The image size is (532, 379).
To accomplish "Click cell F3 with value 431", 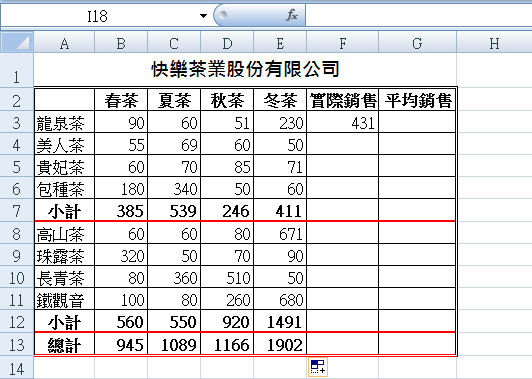I will click(x=342, y=122).
